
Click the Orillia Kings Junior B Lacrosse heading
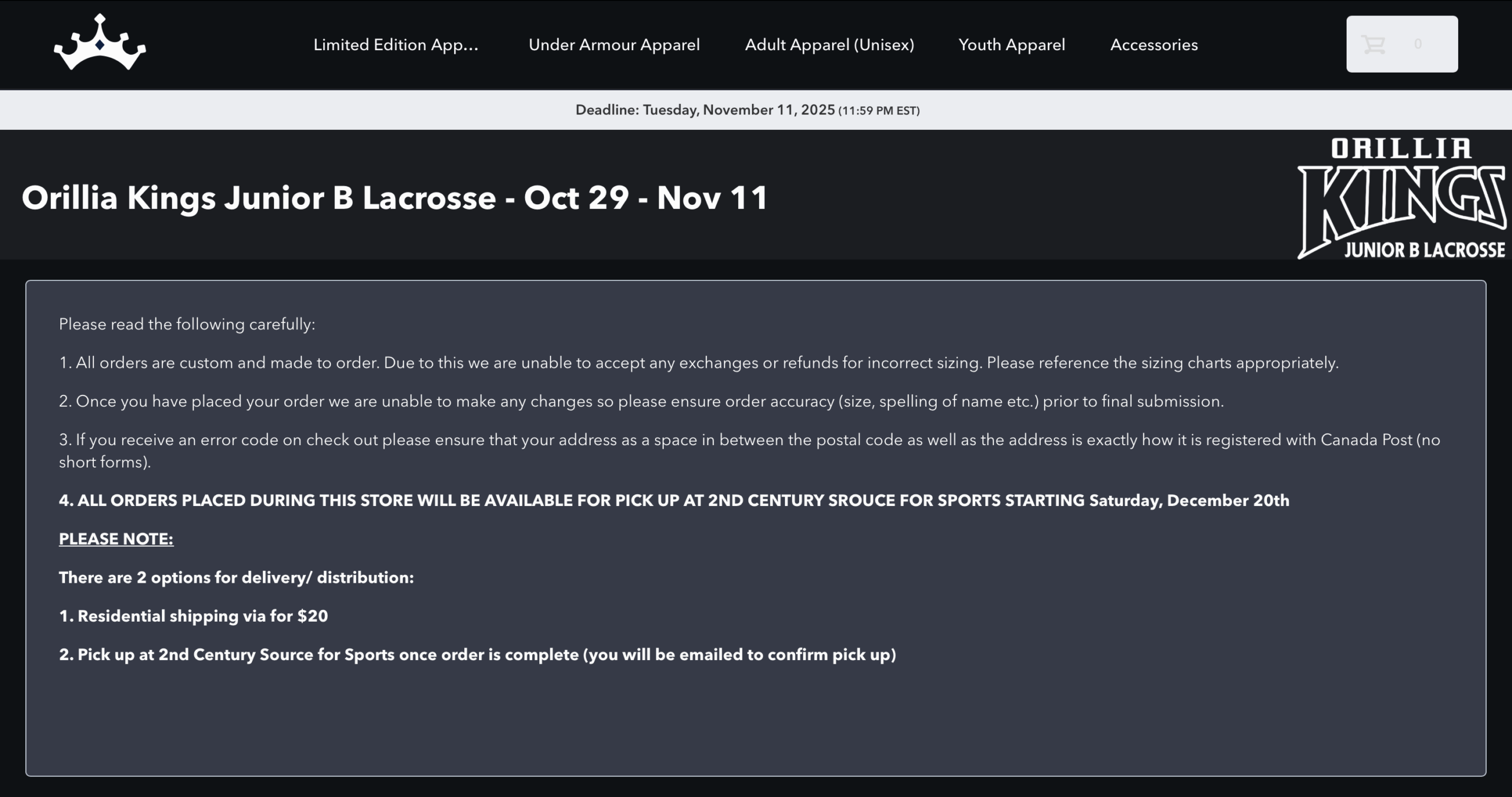(395, 197)
